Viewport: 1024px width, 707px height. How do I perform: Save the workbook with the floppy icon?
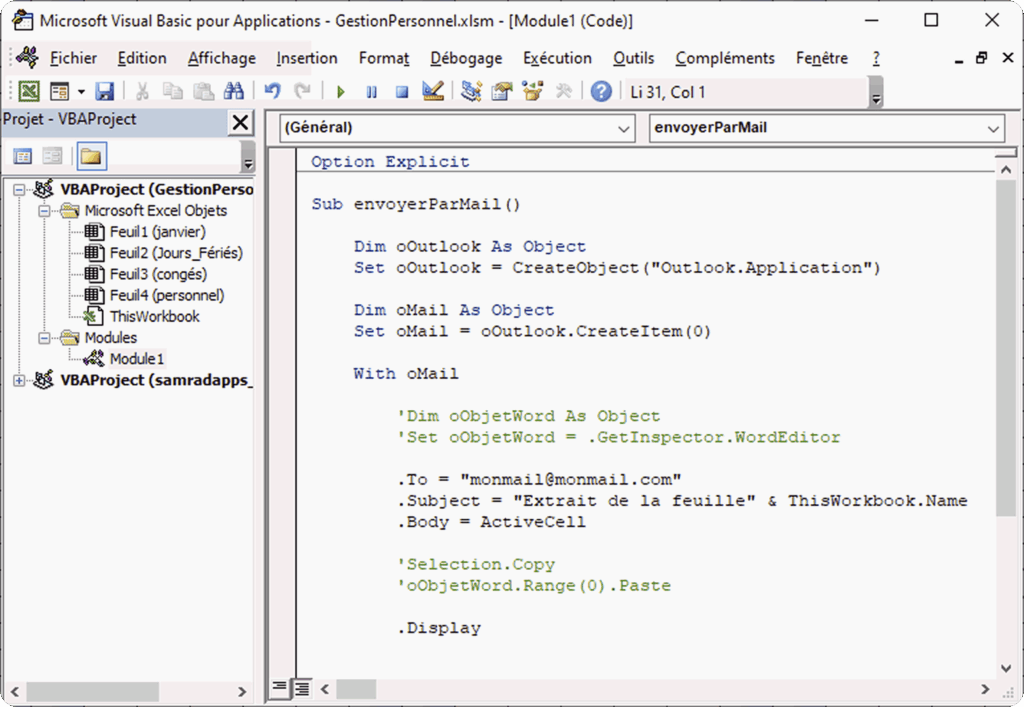[104, 91]
